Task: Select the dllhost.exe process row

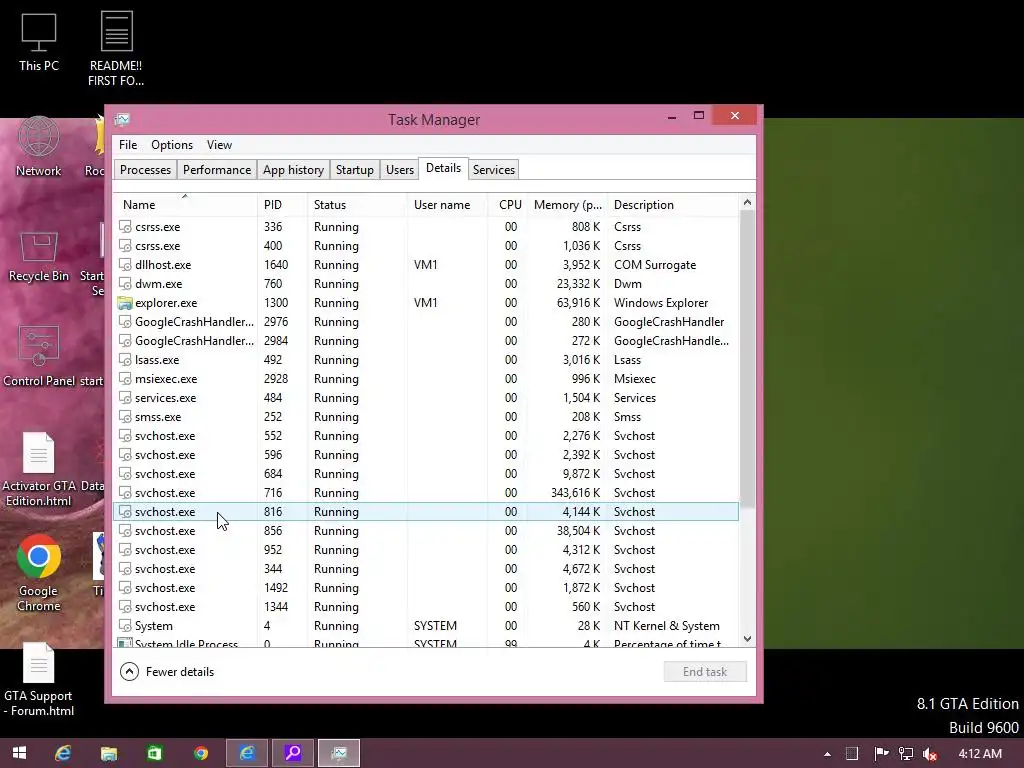Action: 426,264
